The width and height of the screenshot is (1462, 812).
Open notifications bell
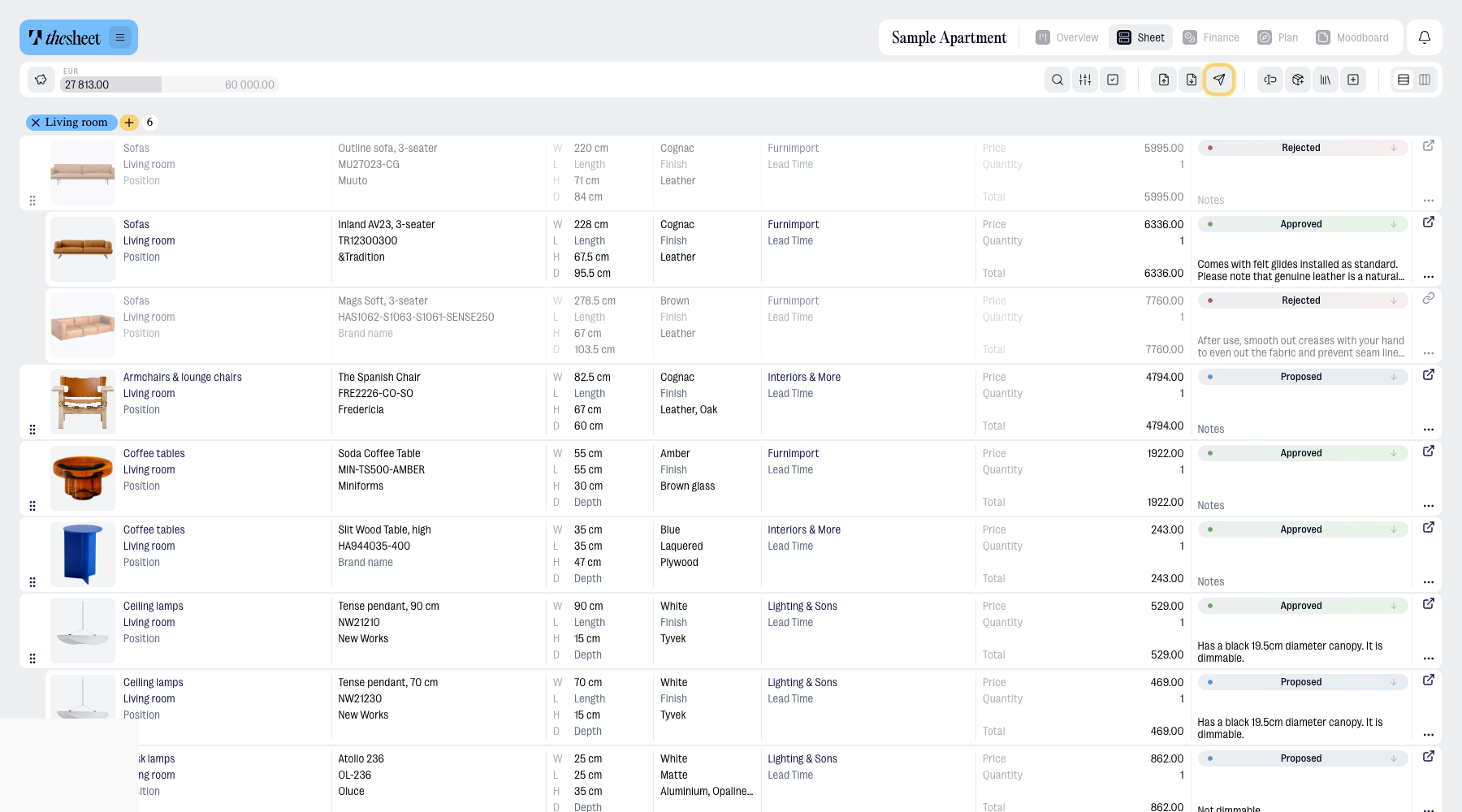point(1425,37)
